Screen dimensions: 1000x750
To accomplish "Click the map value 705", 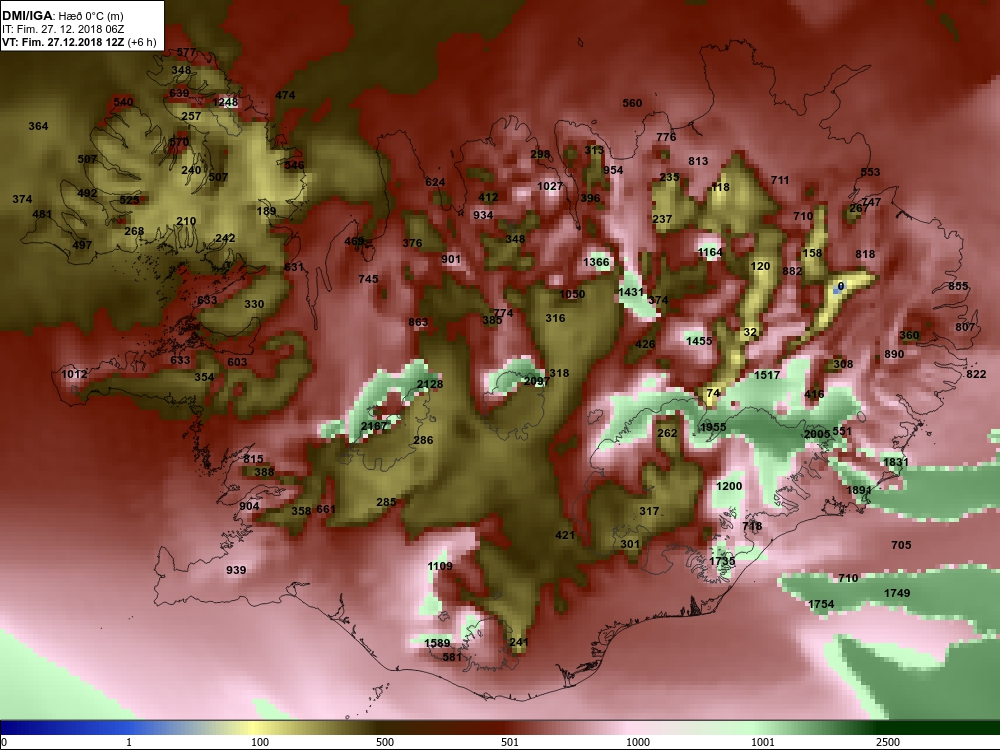I will (x=901, y=545).
